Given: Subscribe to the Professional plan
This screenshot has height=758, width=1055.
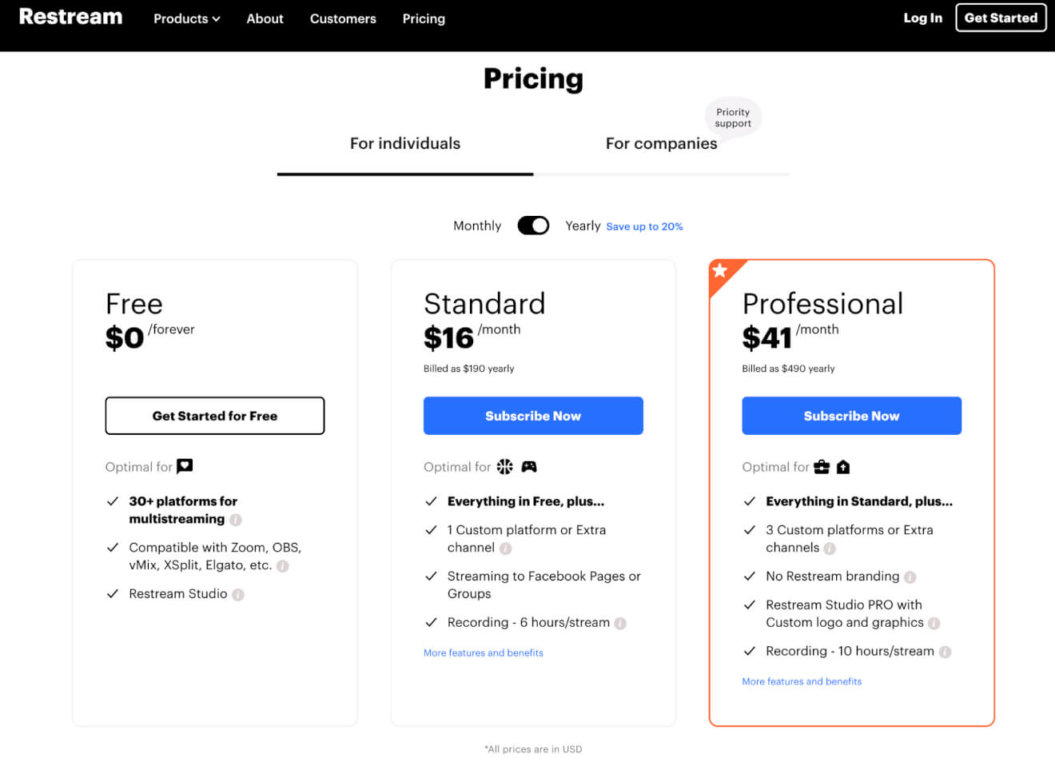Looking at the screenshot, I should 851,416.
